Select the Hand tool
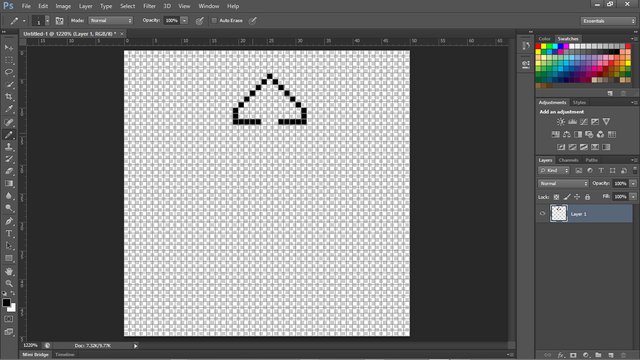 pos(9,271)
